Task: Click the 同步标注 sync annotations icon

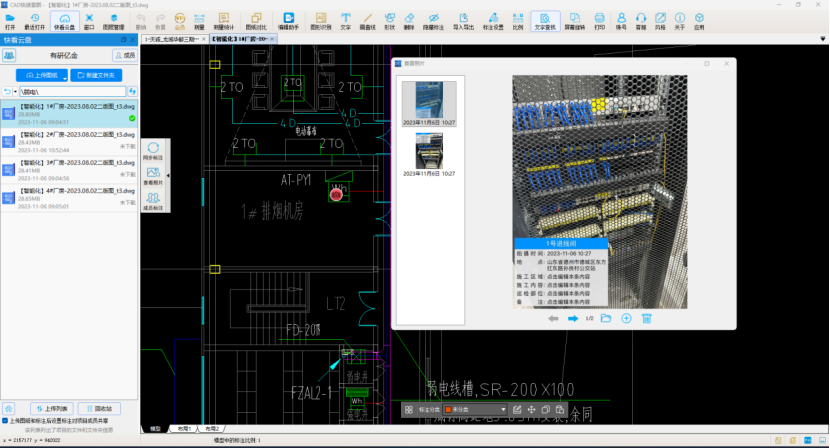Action: [153, 152]
